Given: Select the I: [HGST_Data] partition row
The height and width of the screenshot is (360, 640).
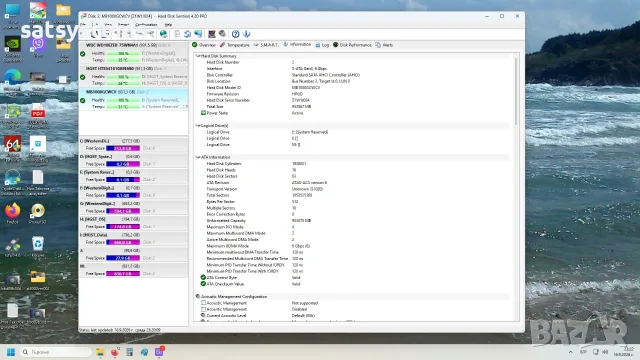Looking at the screenshot, I should pyautogui.click(x=133, y=239).
